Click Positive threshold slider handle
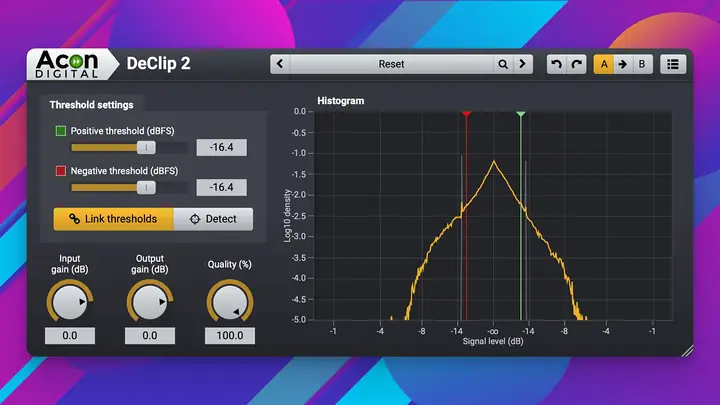 coord(146,147)
